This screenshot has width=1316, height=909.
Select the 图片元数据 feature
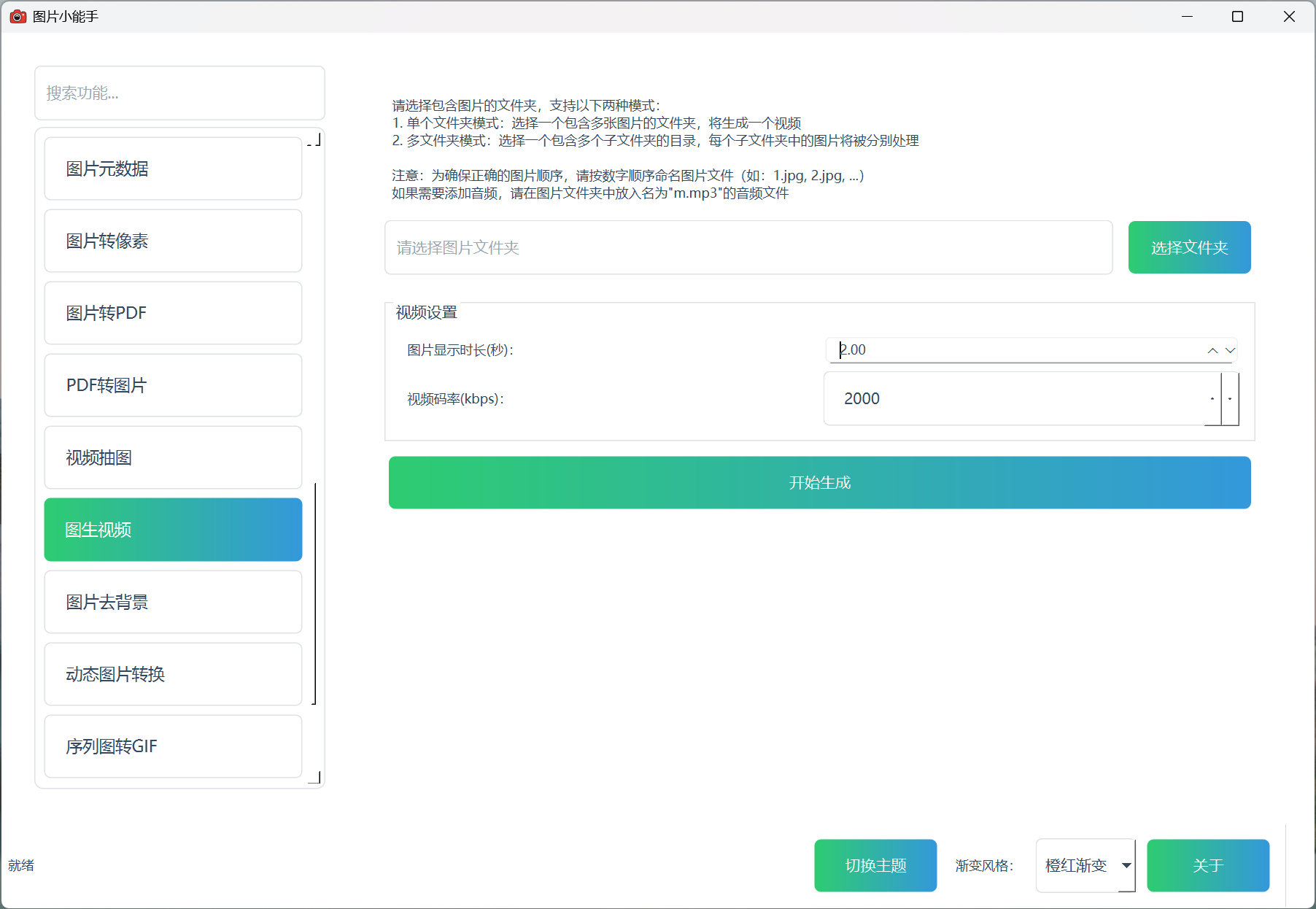pos(173,169)
